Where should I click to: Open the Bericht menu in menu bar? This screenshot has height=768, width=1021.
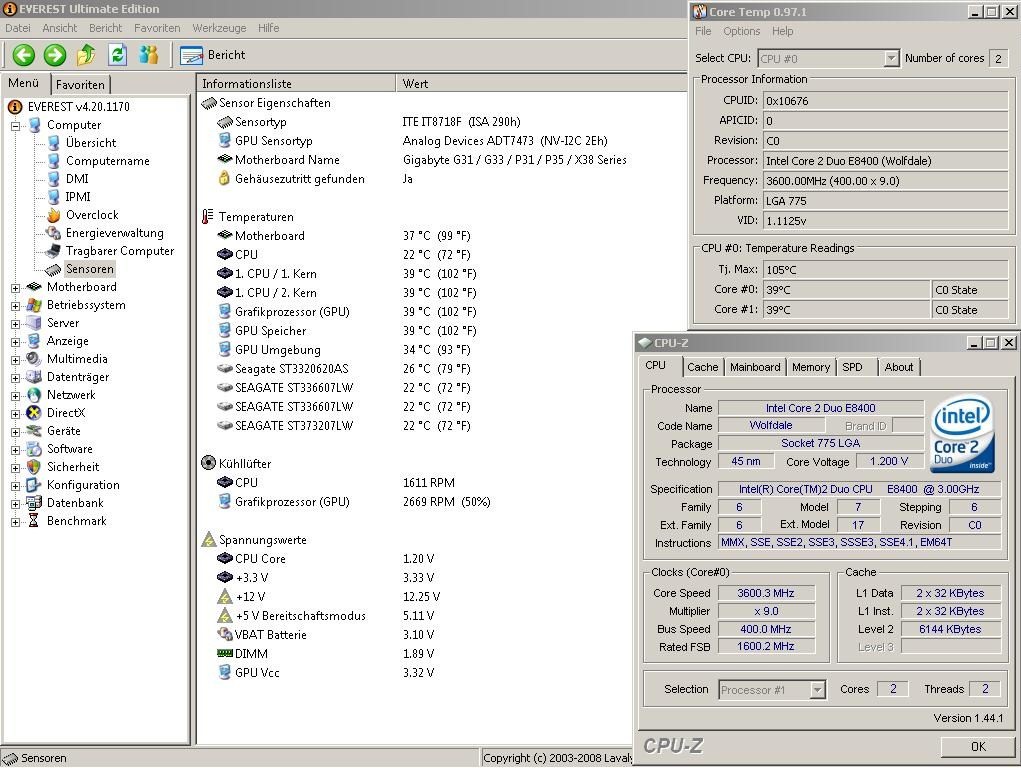pyautogui.click(x=105, y=28)
